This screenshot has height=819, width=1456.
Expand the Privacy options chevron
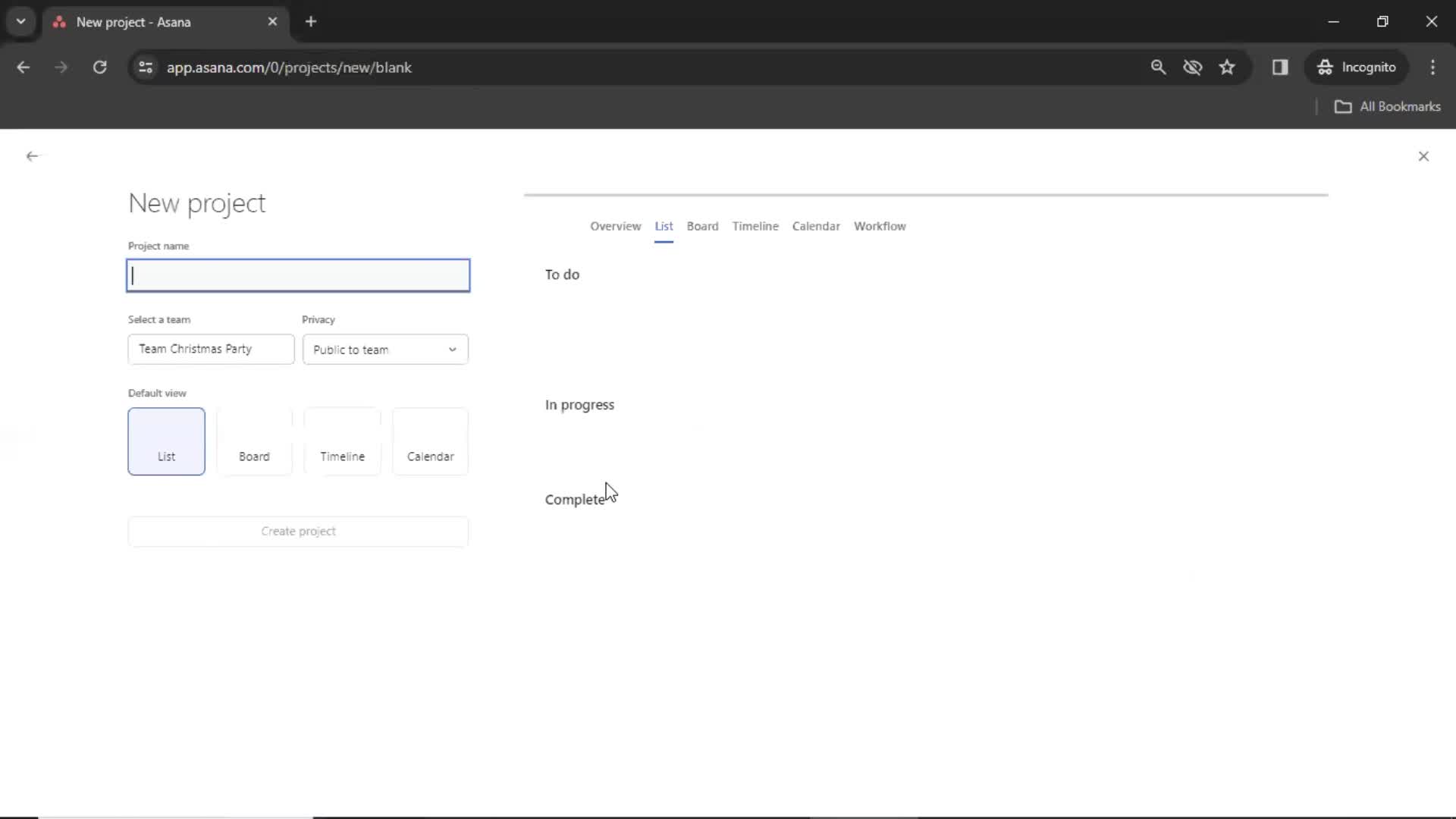[452, 349]
